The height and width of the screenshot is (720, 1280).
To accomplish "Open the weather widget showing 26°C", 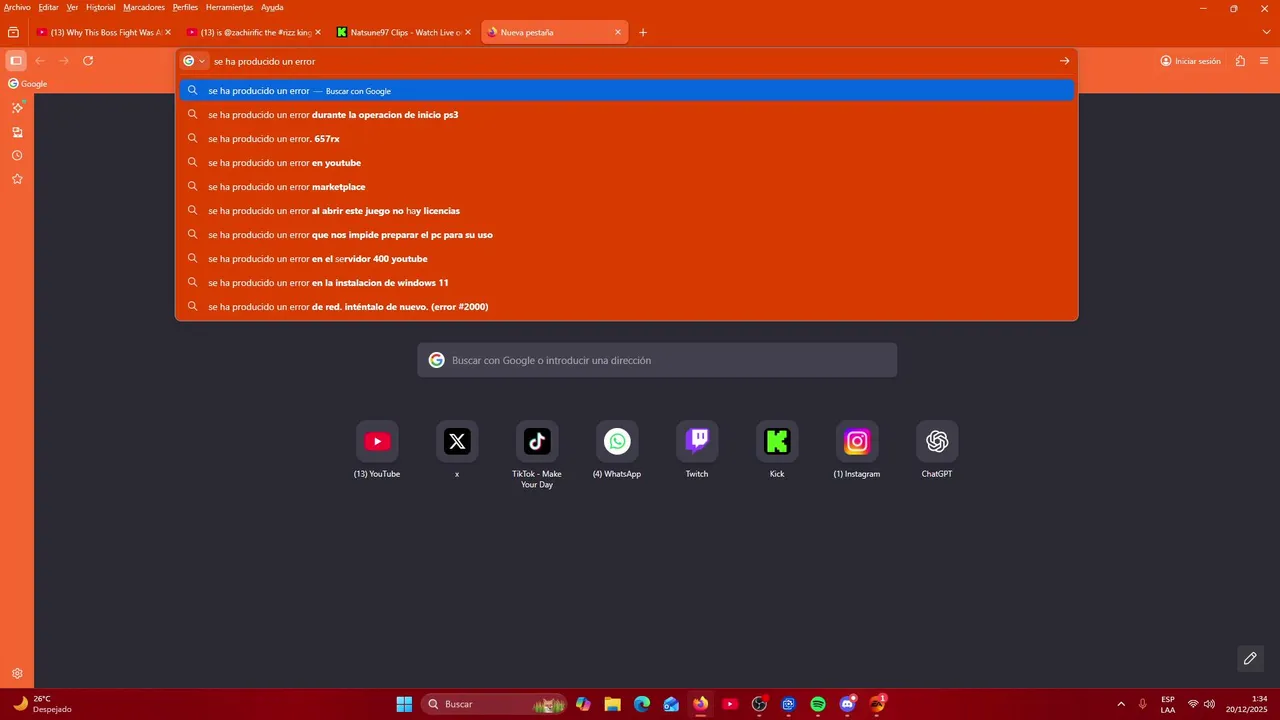I will tap(42, 704).
